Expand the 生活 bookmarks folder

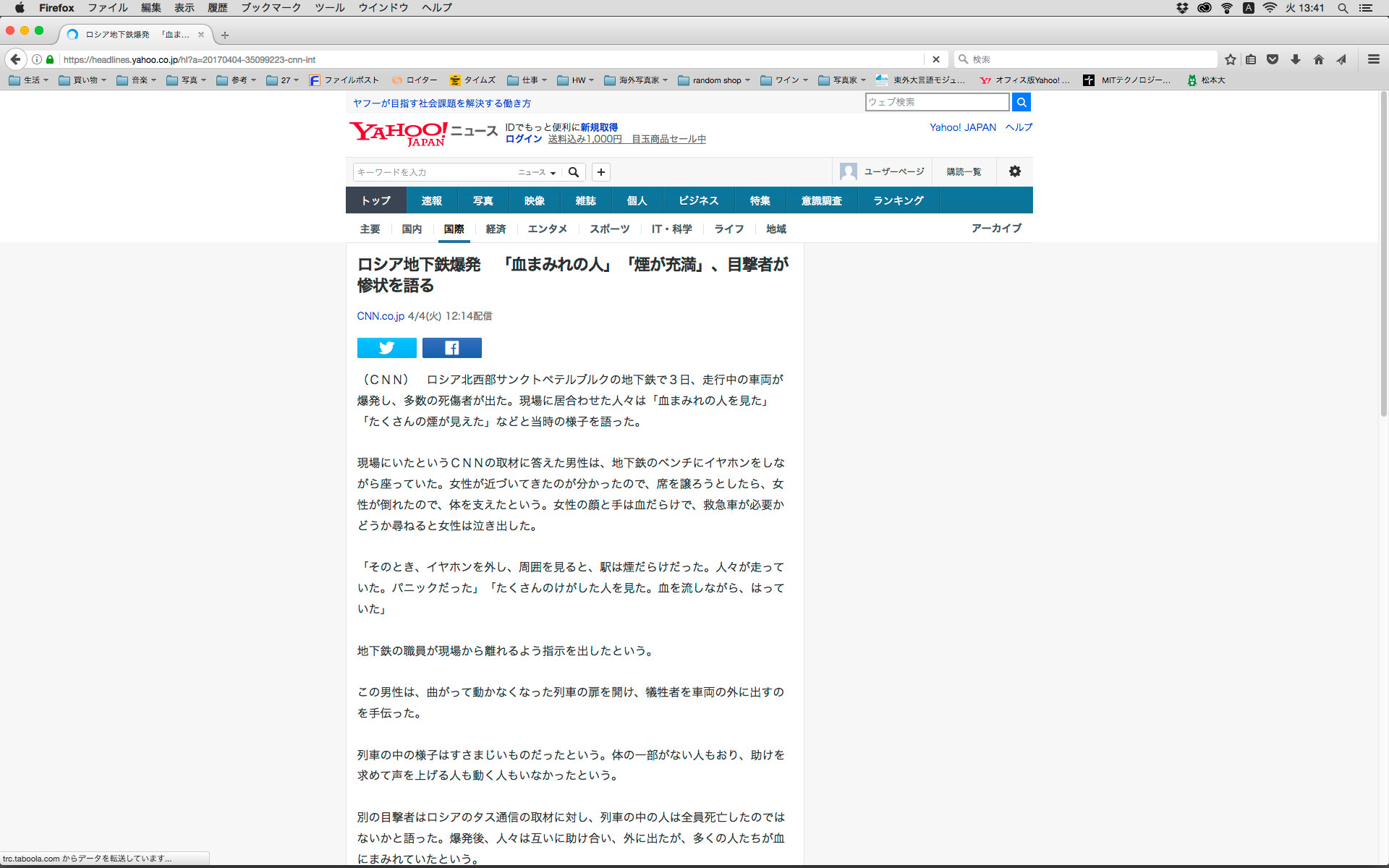point(29,80)
